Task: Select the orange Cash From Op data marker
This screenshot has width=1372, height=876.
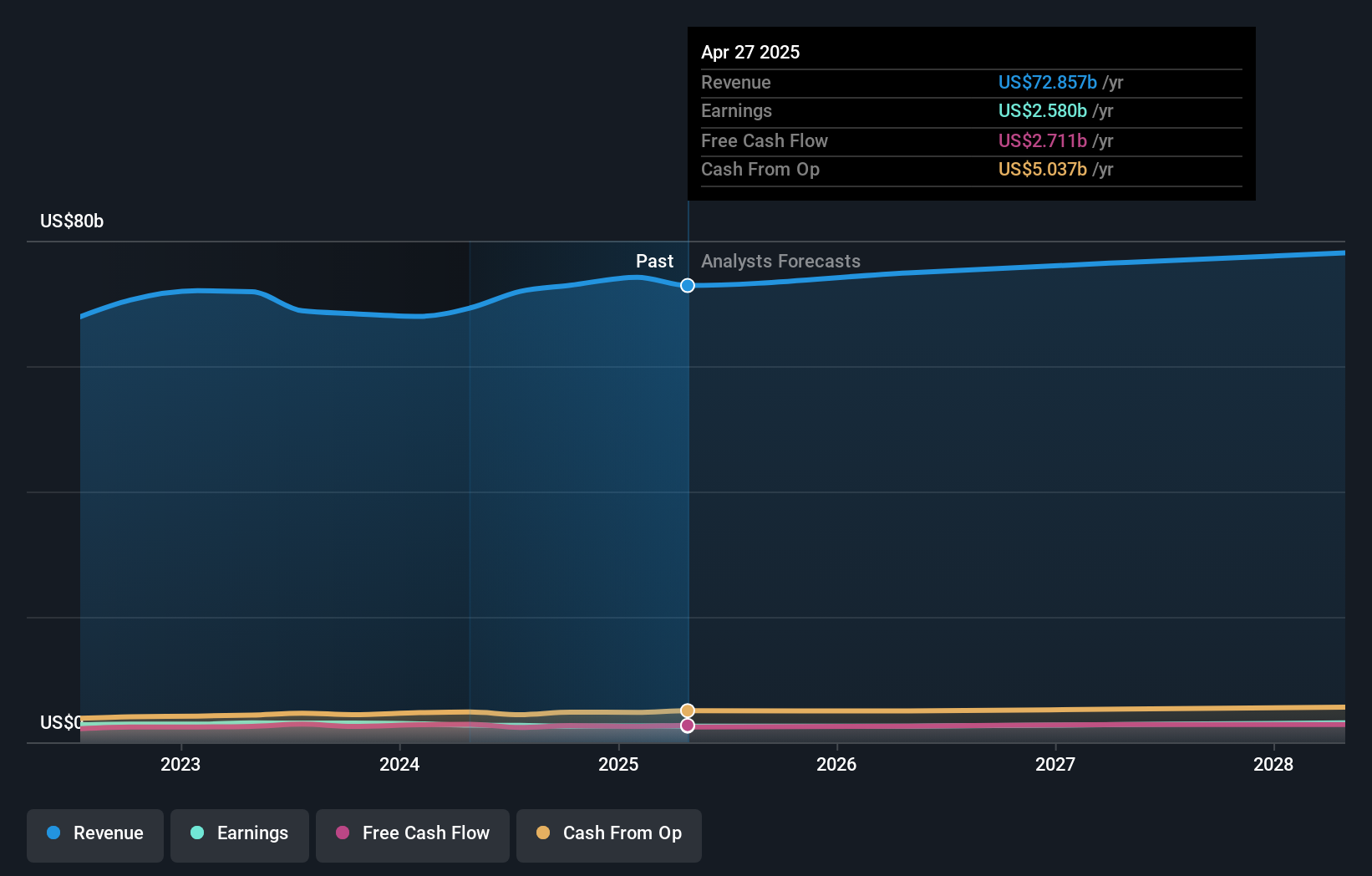Action: pyautogui.click(x=688, y=710)
